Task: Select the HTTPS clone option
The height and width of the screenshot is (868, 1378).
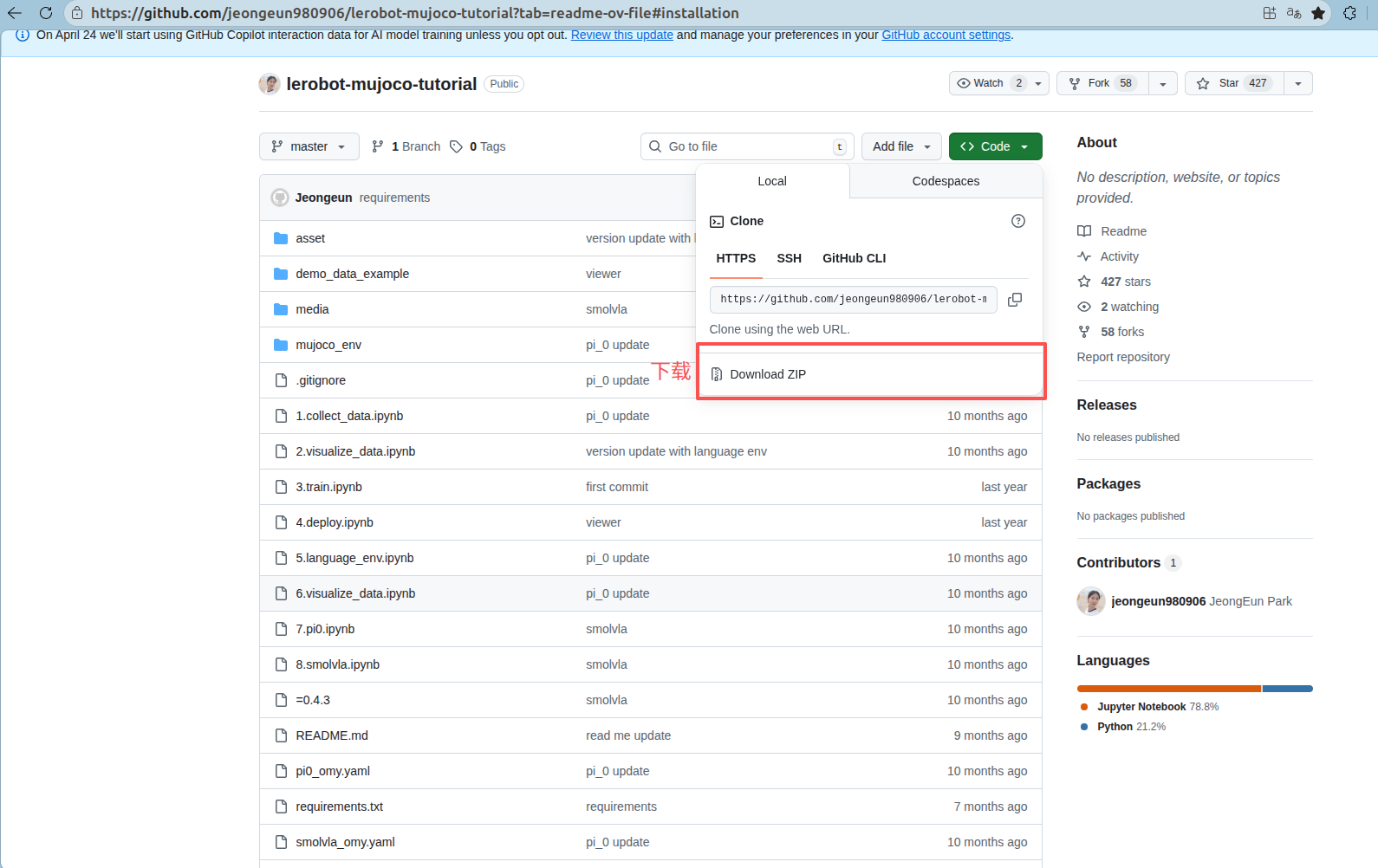Action: click(736, 258)
